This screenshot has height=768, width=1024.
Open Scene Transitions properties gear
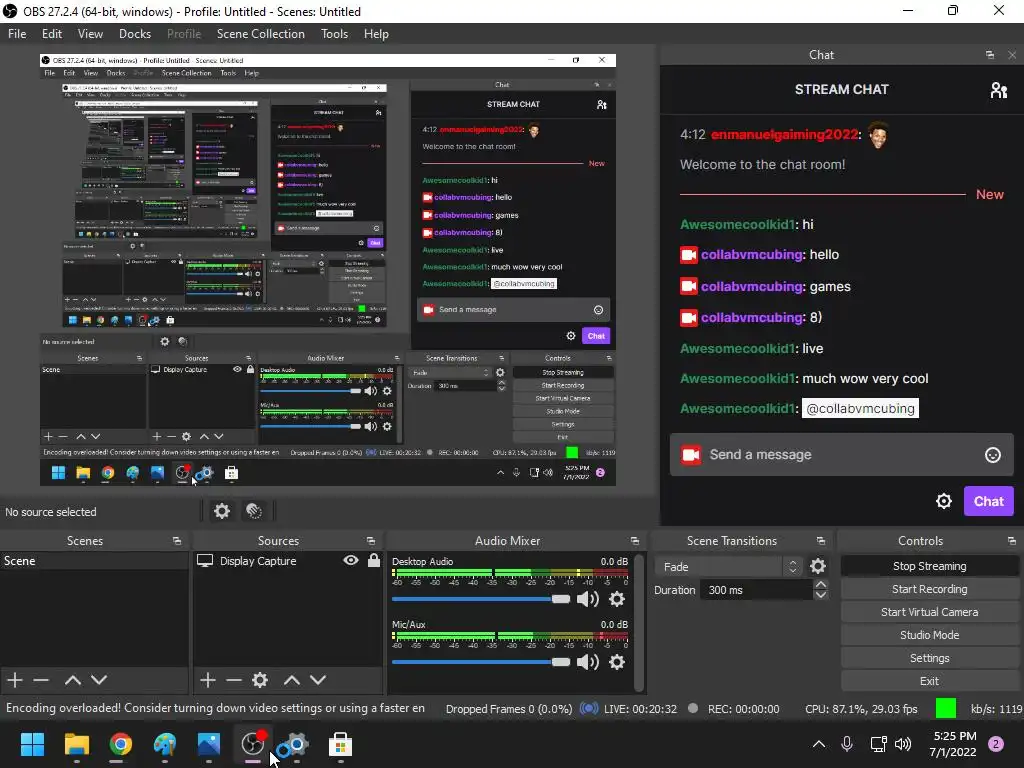[x=818, y=566]
